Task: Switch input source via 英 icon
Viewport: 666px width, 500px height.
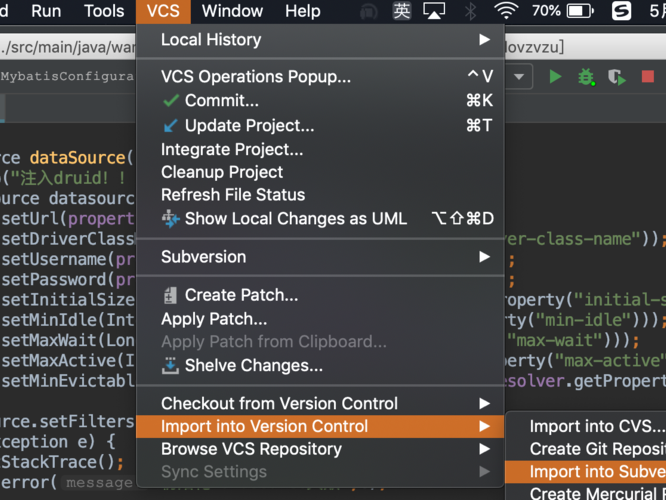Action: click(x=401, y=11)
